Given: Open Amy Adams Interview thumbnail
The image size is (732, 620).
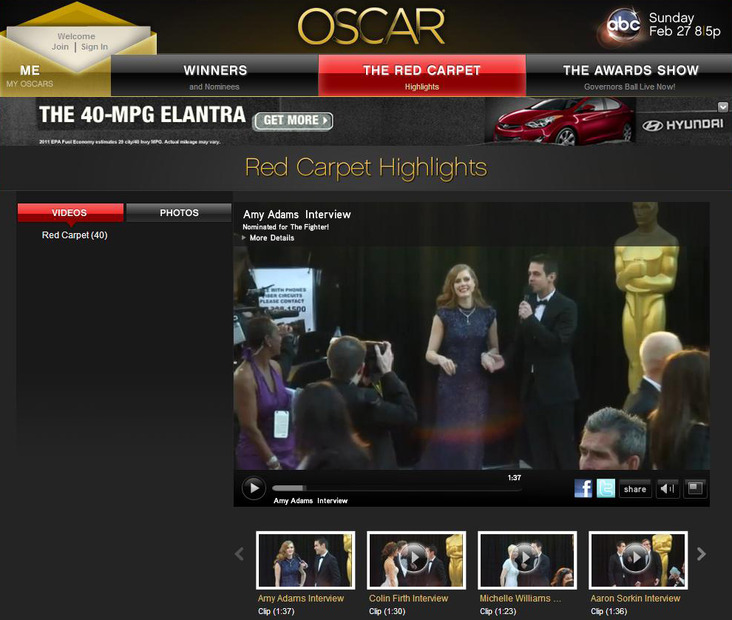Looking at the screenshot, I should 305,560.
